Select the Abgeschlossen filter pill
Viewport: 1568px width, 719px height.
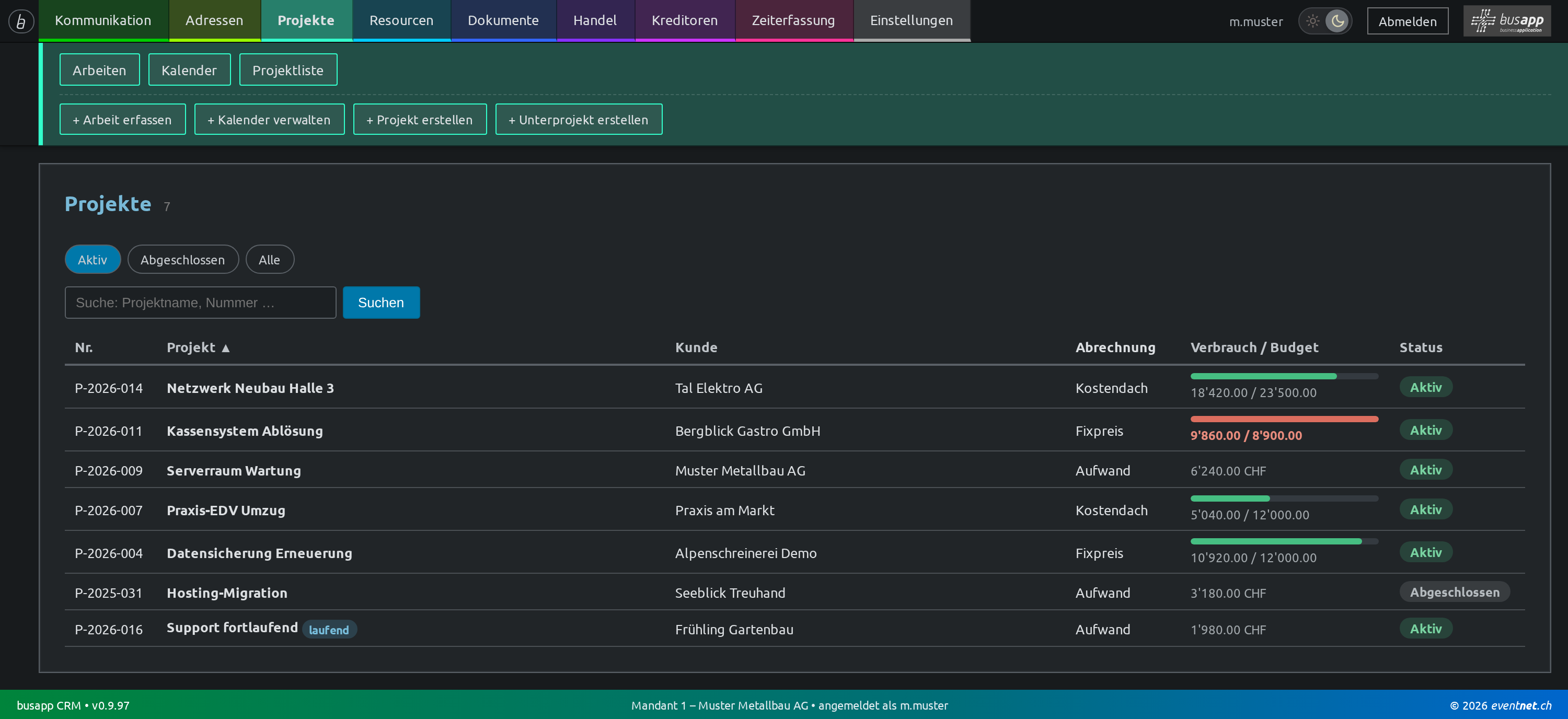(182, 260)
